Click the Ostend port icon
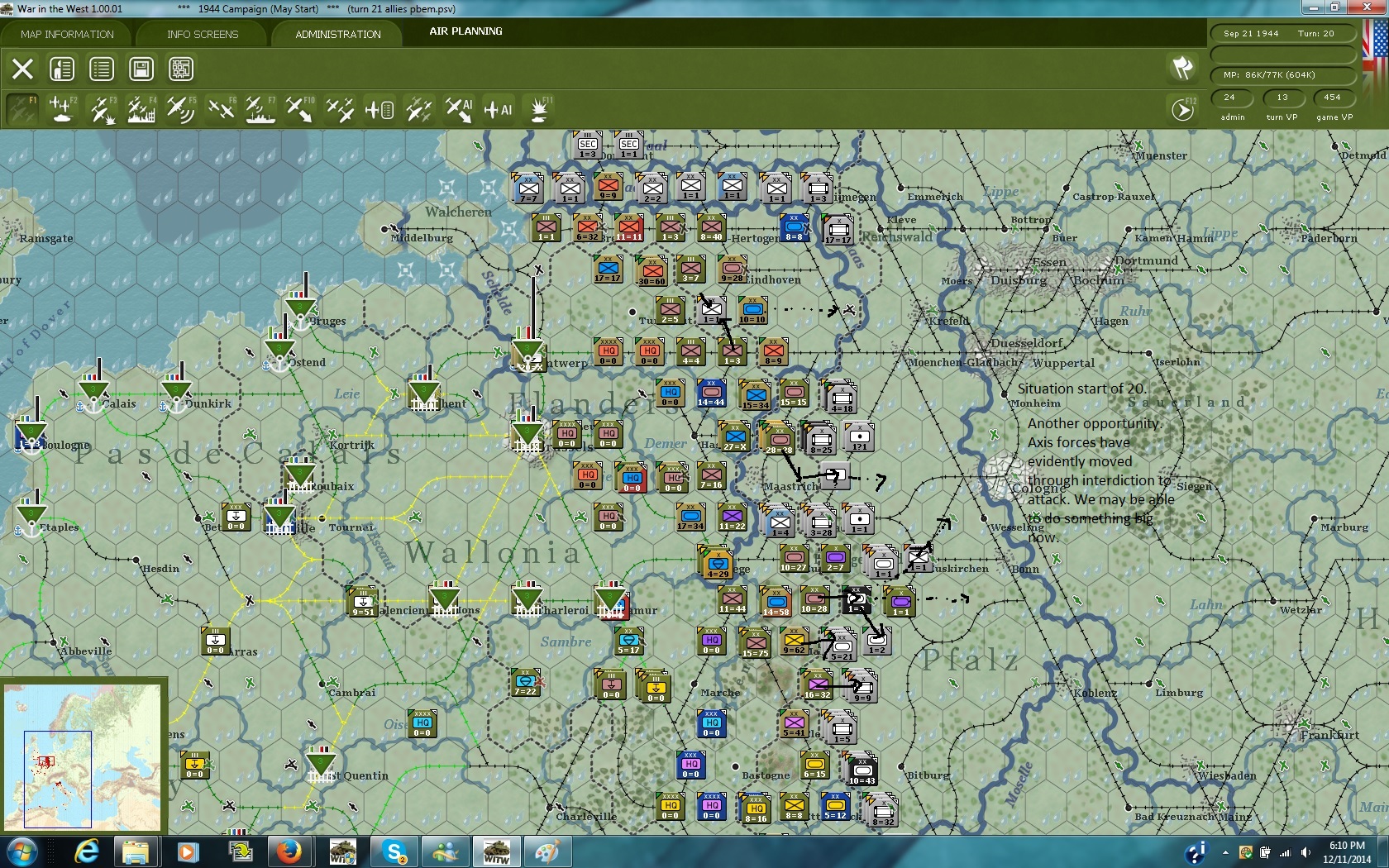Viewport: 1389px width, 868px height. point(279,353)
